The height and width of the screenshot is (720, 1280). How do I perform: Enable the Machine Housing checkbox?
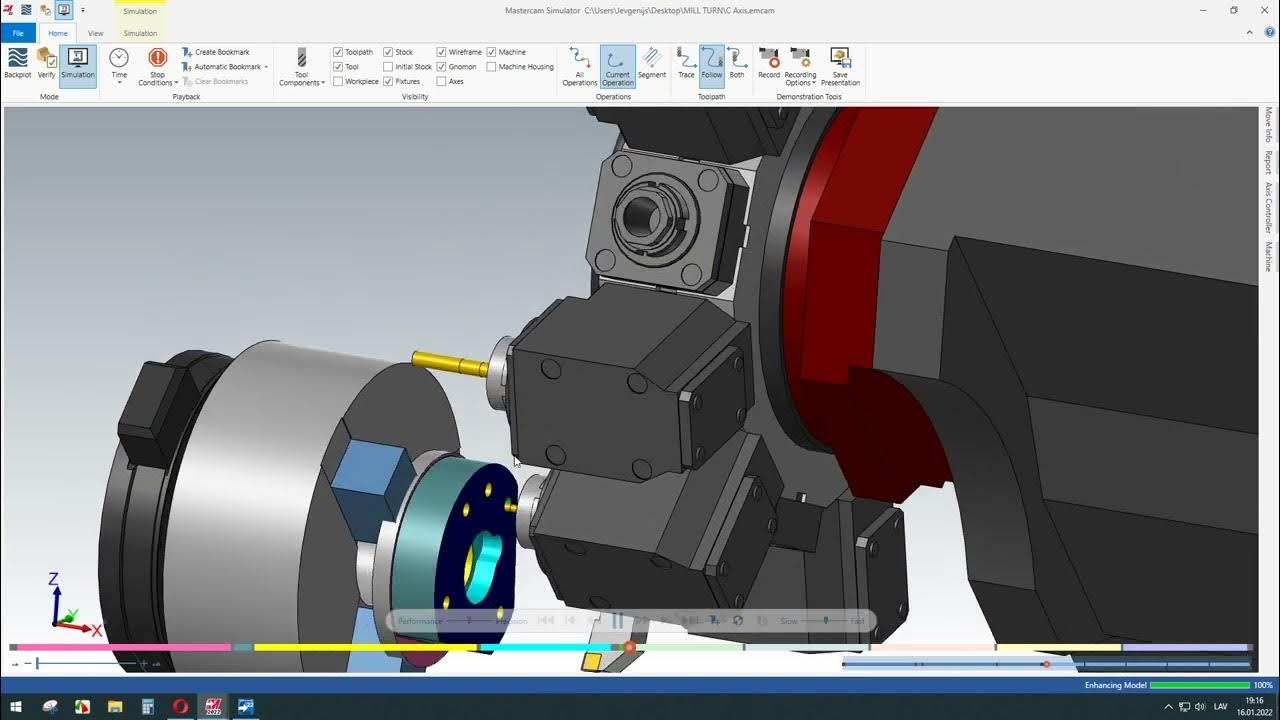pos(491,67)
